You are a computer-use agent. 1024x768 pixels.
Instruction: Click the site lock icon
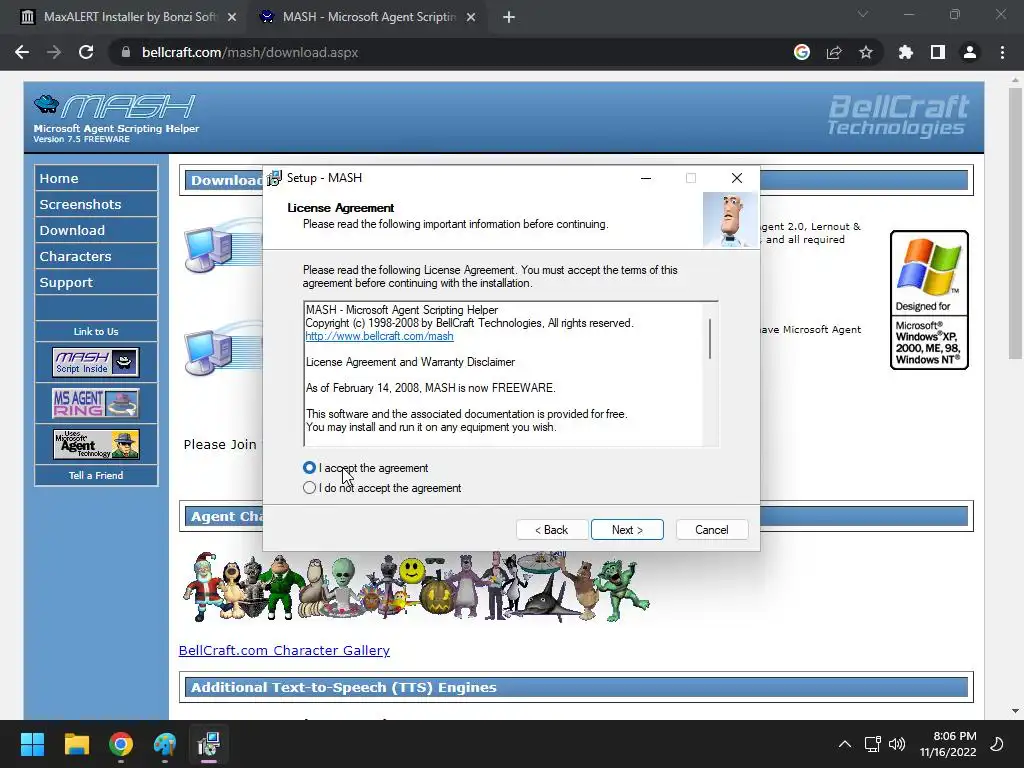pyautogui.click(x=126, y=52)
